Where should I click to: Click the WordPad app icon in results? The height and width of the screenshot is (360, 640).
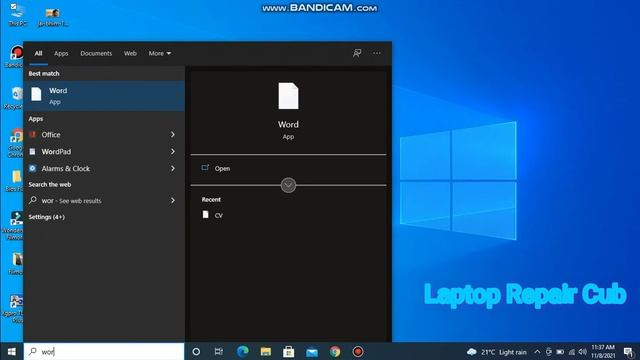(x=32, y=151)
